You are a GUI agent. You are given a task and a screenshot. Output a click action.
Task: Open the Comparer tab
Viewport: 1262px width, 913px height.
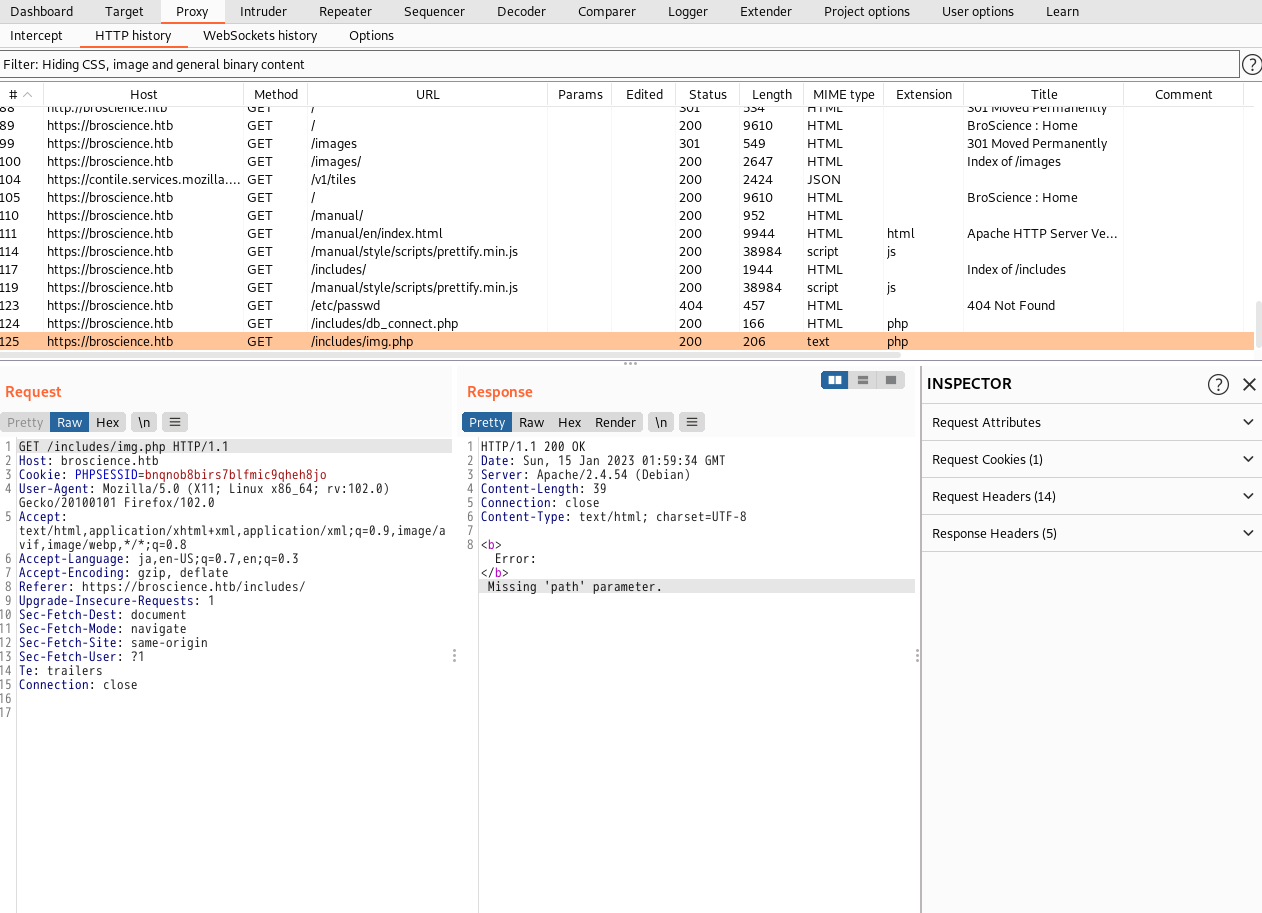[606, 11]
